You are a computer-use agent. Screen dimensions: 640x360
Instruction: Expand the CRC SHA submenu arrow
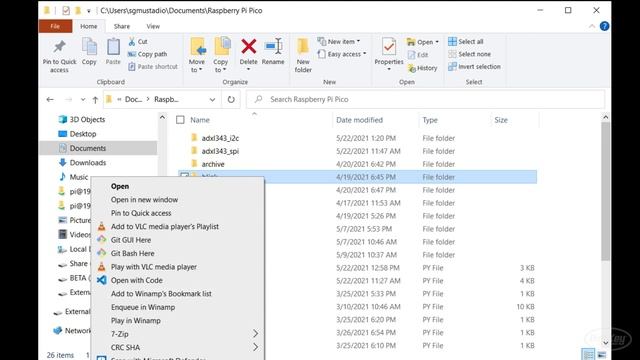pyautogui.click(x=256, y=347)
